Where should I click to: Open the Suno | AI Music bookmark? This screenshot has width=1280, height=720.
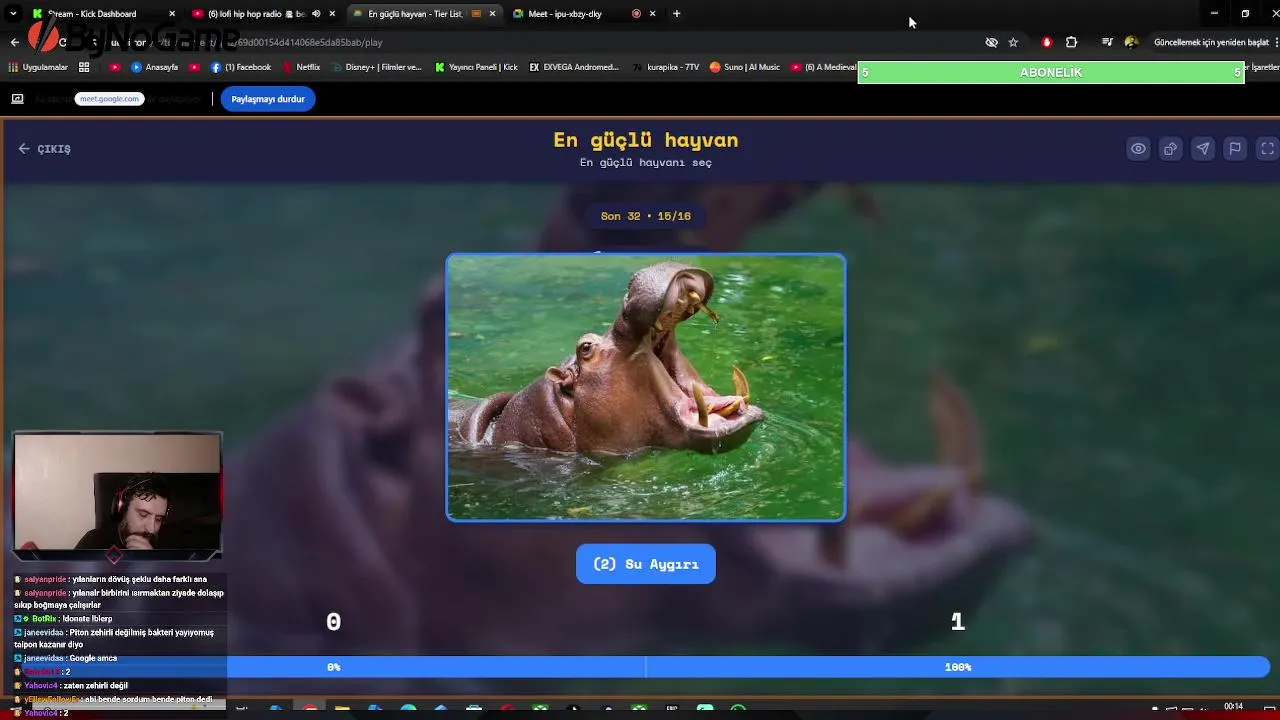745,67
